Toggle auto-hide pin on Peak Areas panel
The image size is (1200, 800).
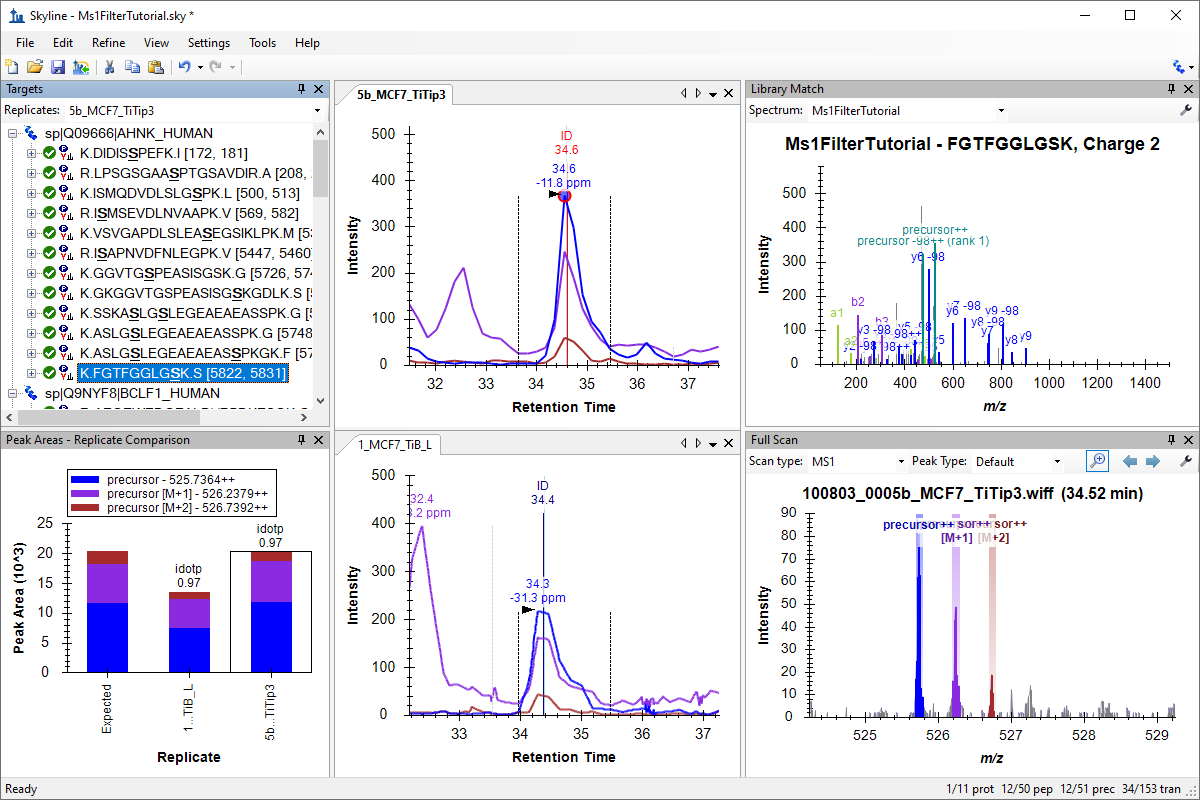pyautogui.click(x=301, y=440)
